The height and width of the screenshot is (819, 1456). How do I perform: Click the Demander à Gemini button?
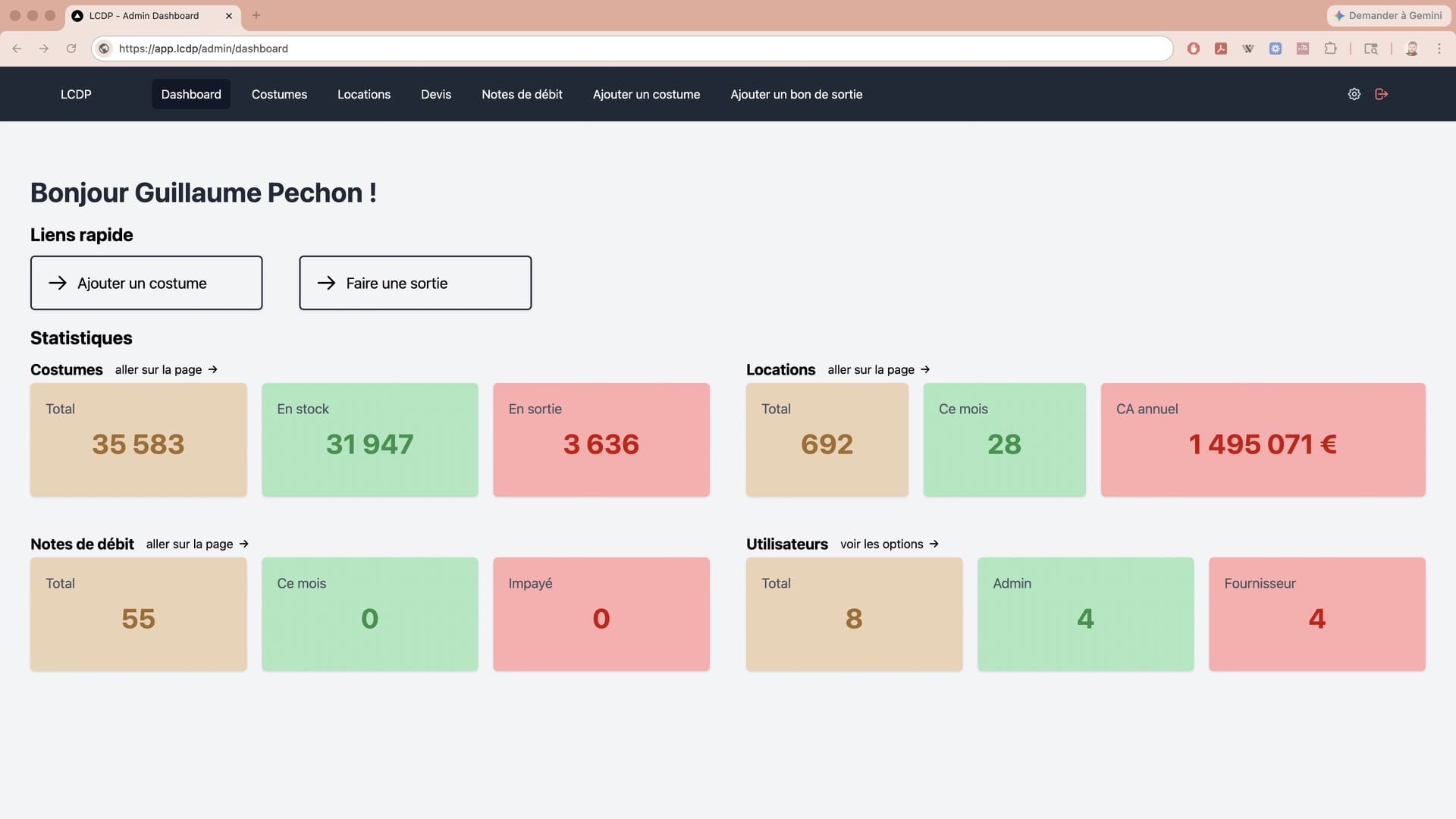pyautogui.click(x=1388, y=15)
